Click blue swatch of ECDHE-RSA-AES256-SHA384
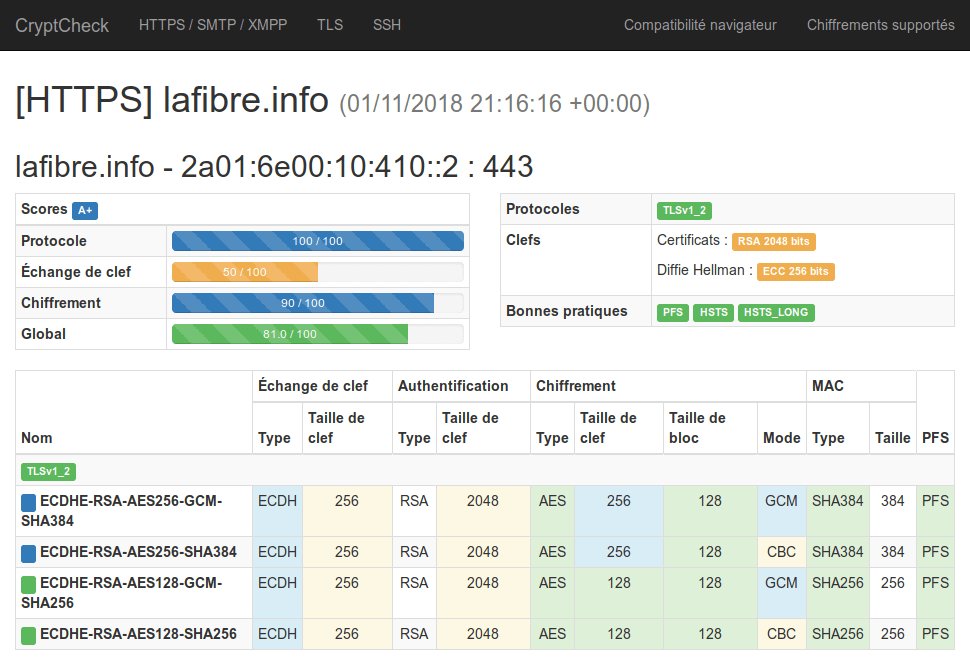 [28, 553]
